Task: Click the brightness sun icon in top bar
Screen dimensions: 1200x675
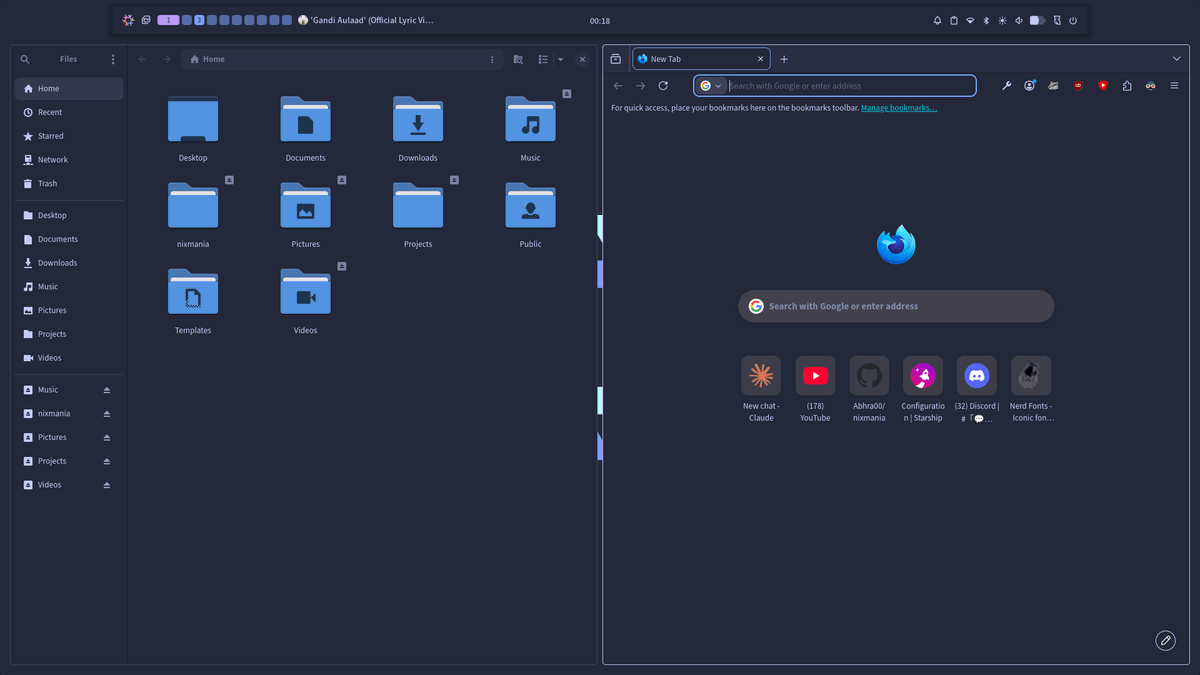Action: 1002,20
